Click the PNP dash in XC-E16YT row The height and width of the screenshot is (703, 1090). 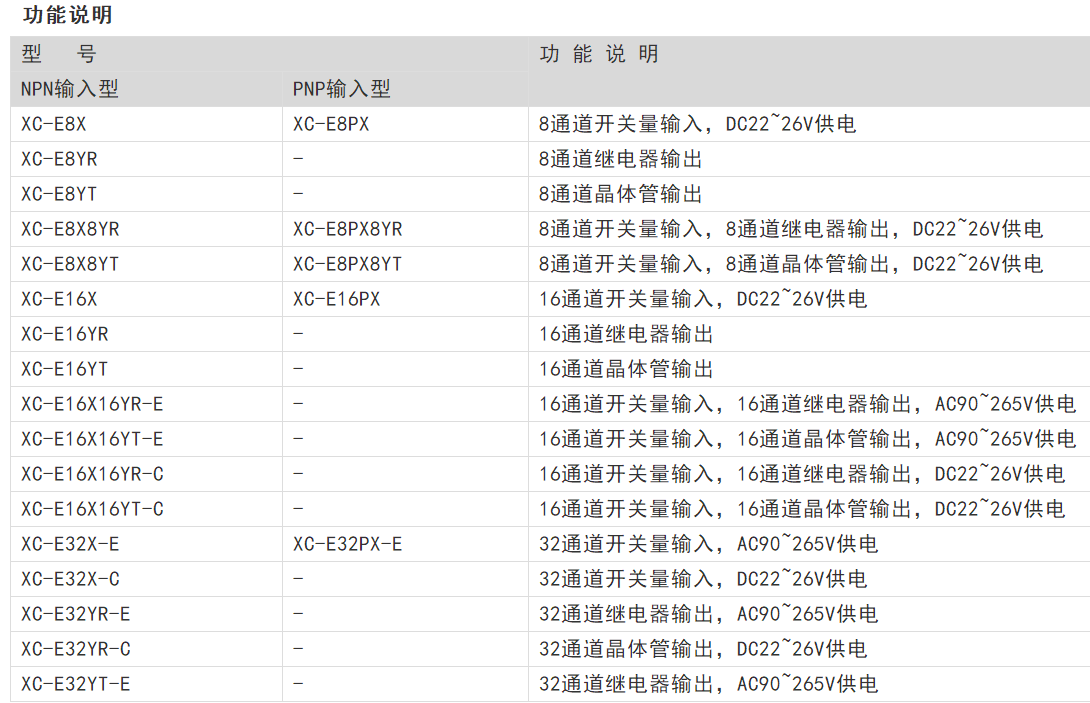[x=298, y=369]
